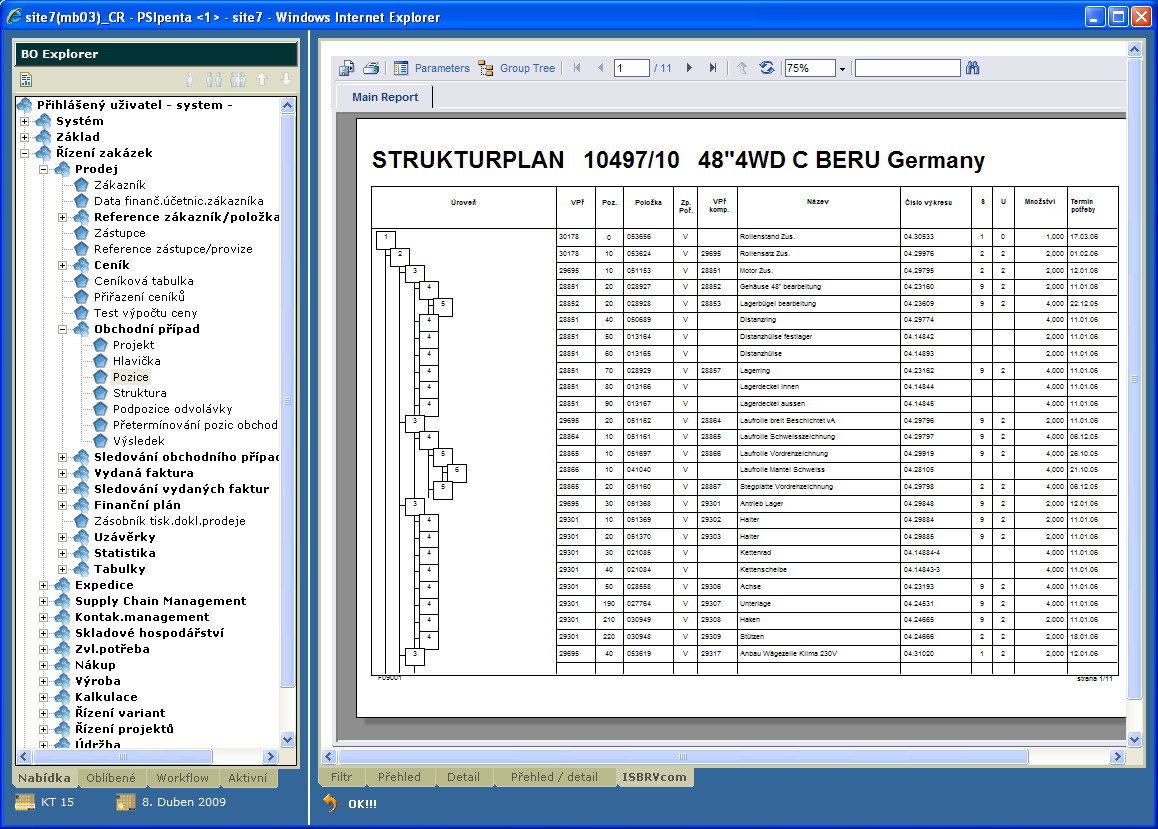Screen dimensions: 1158x829
Task: Go to the first report page
Action: click(x=577, y=68)
